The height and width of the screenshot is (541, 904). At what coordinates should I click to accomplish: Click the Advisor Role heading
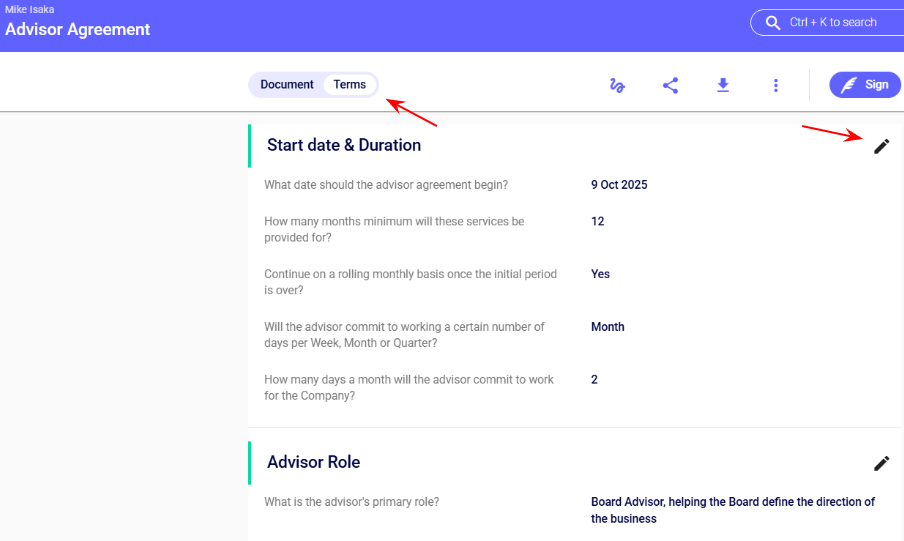click(x=313, y=462)
